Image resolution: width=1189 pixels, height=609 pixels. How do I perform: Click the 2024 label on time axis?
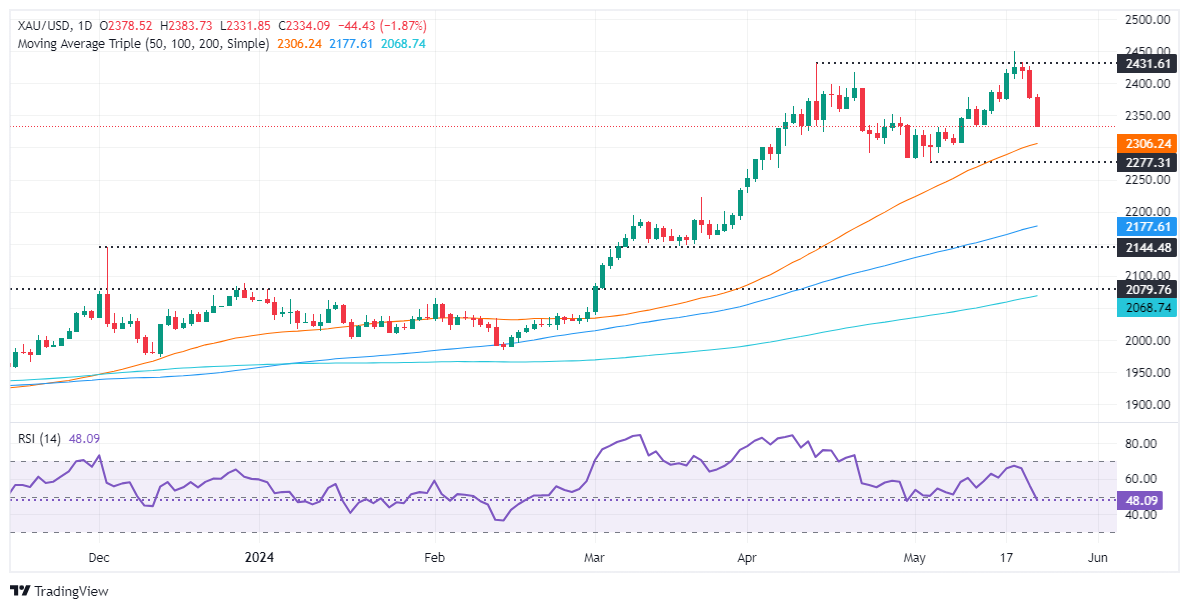(x=256, y=555)
